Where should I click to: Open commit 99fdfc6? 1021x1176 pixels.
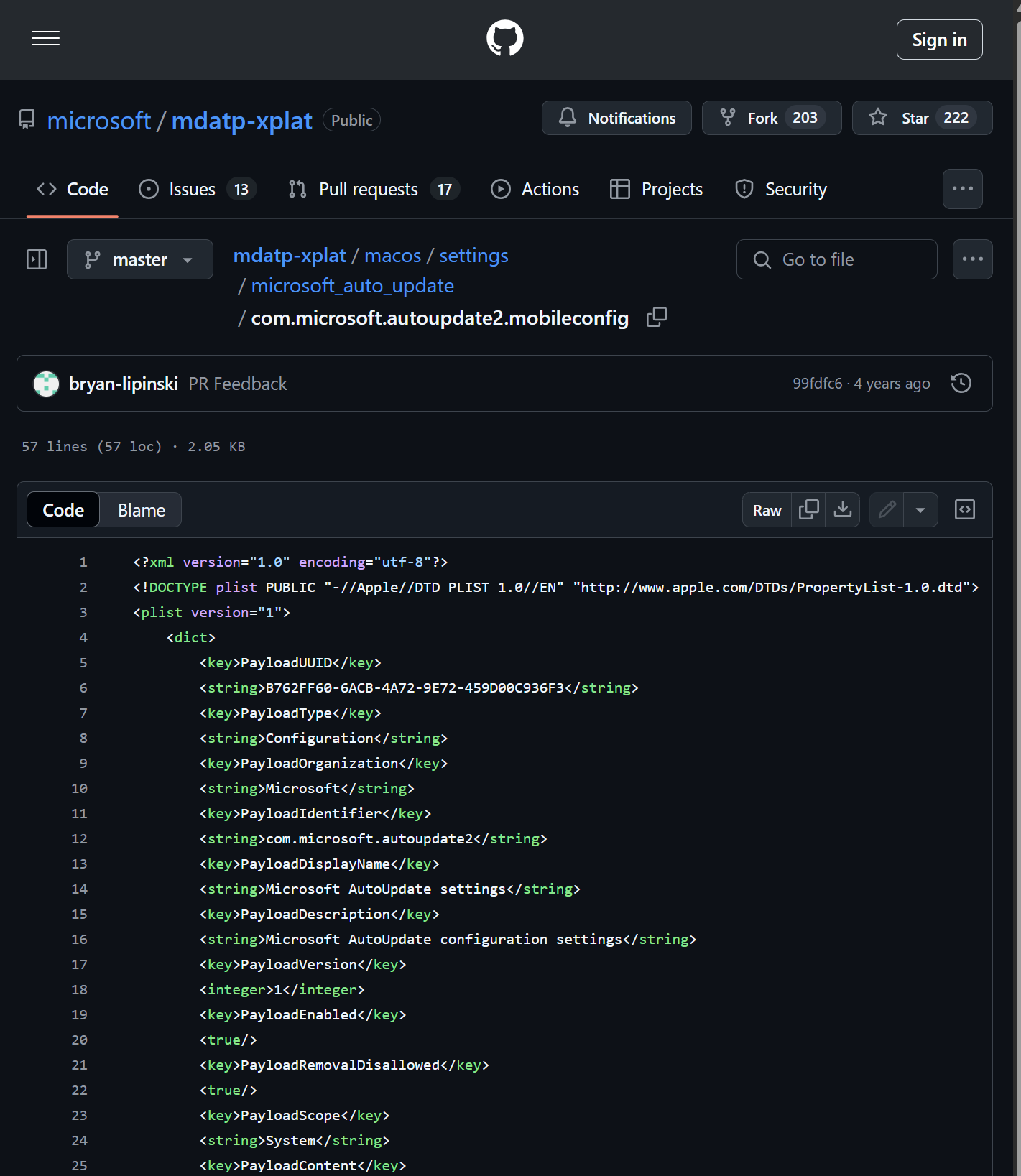point(817,384)
